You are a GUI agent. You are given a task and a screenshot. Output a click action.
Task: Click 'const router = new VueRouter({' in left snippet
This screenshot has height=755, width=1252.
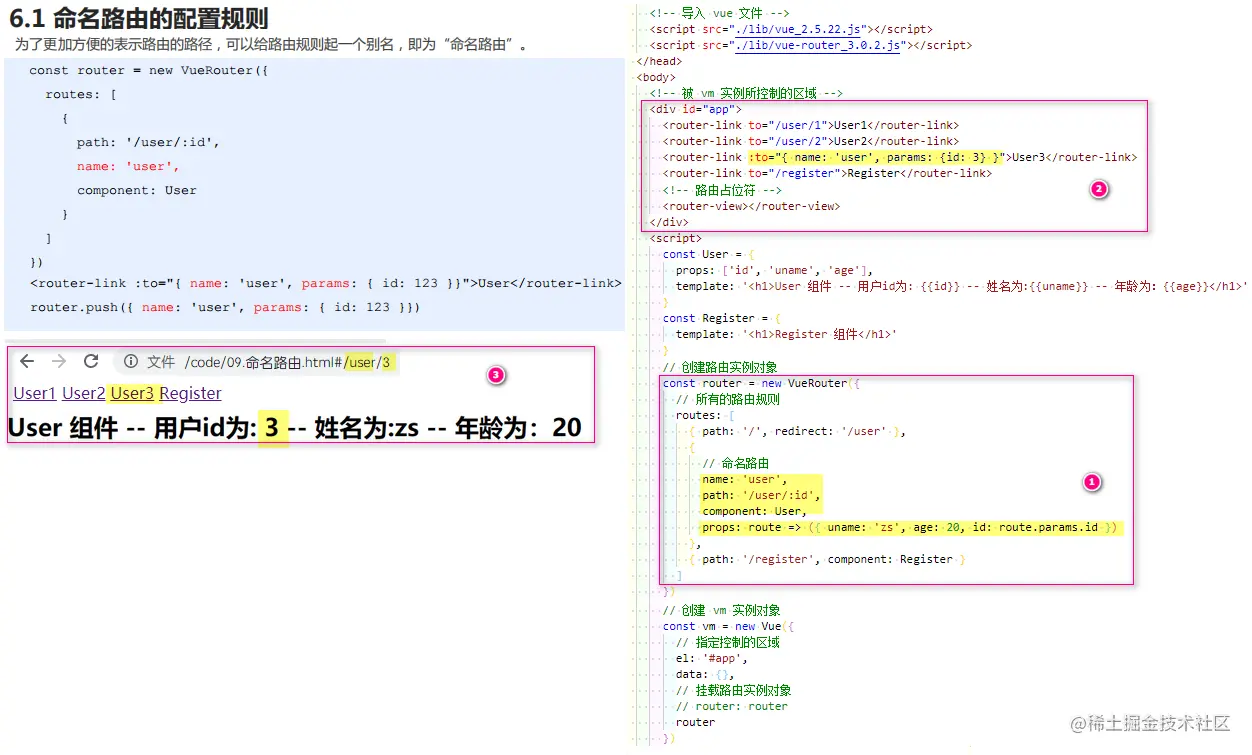pos(149,70)
